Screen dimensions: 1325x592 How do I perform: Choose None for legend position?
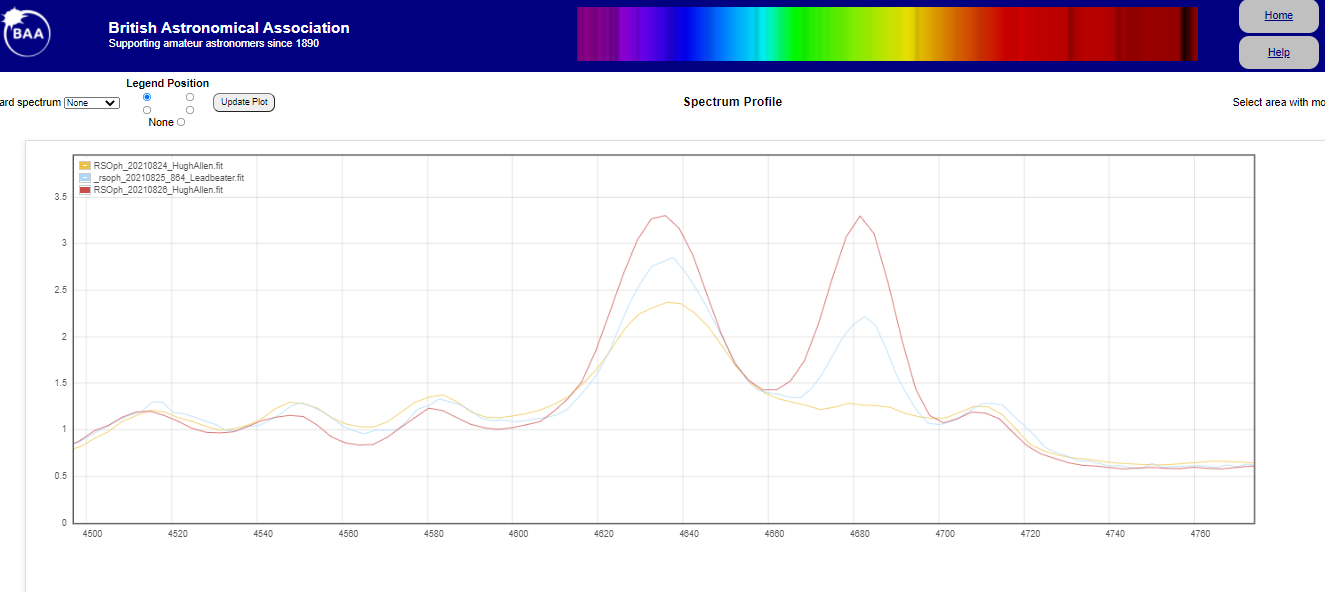(x=181, y=122)
